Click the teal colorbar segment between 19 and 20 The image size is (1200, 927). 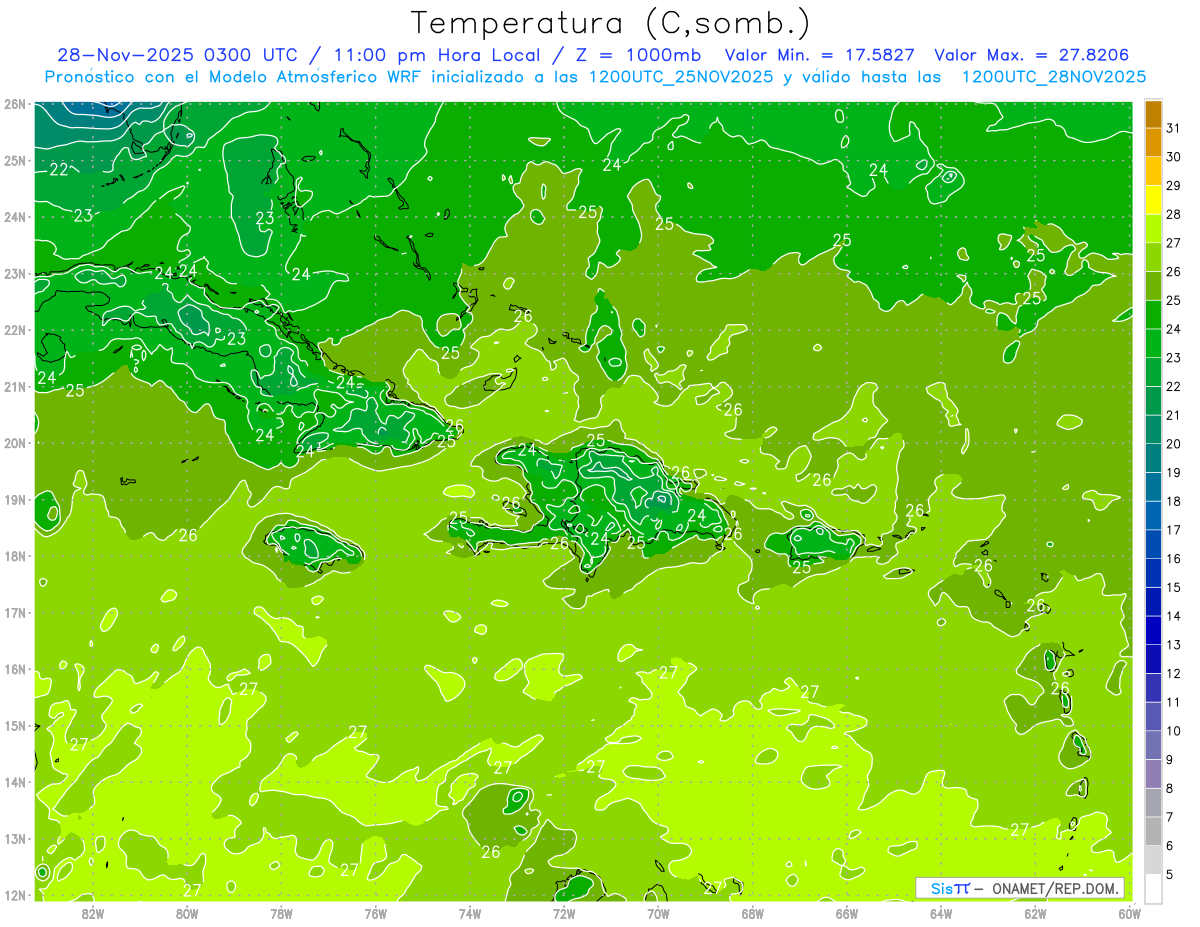pyautogui.click(x=1153, y=458)
